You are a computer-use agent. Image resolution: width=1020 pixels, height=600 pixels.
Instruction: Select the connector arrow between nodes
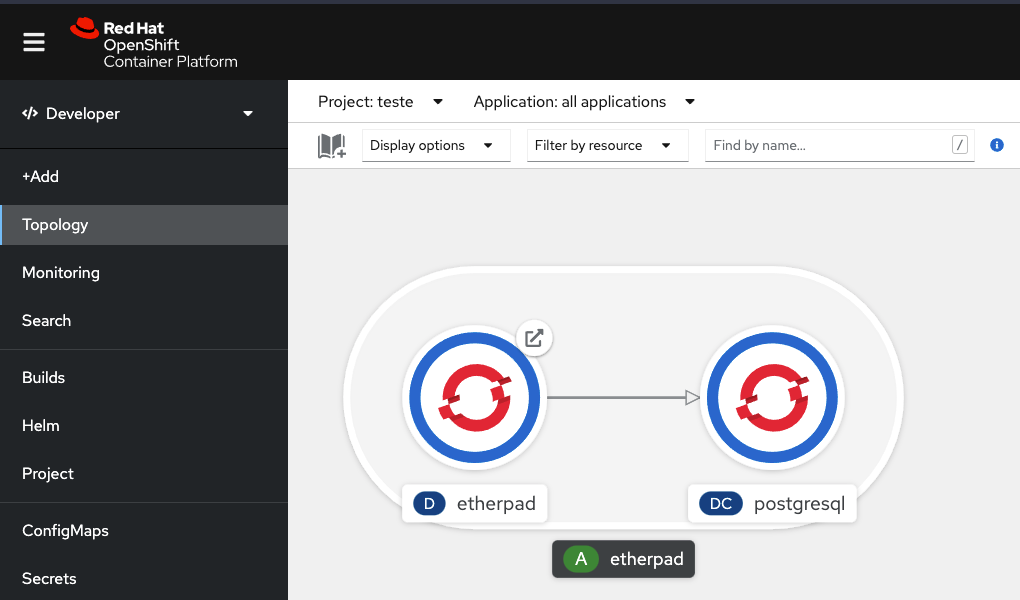(623, 397)
